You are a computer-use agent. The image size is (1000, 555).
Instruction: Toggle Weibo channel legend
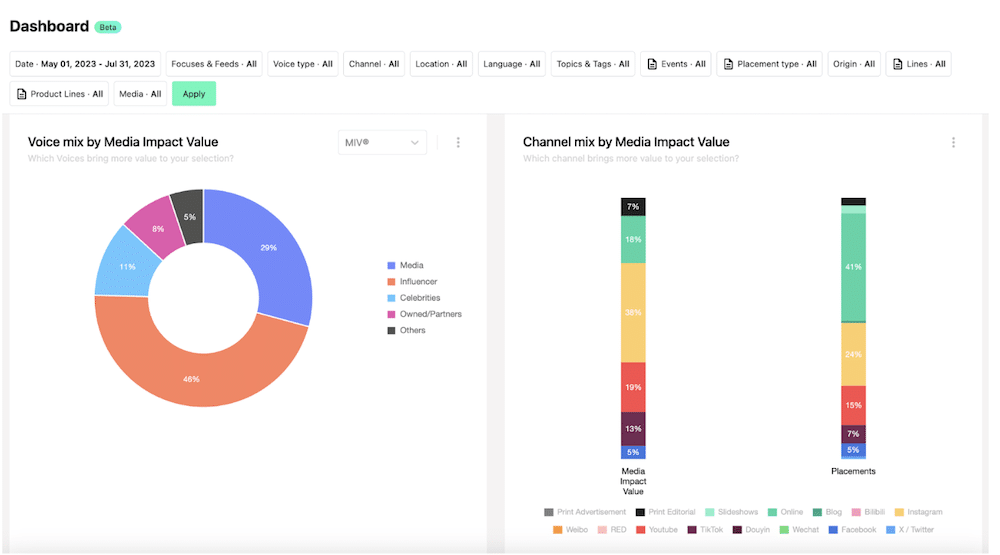pyautogui.click(x=570, y=529)
